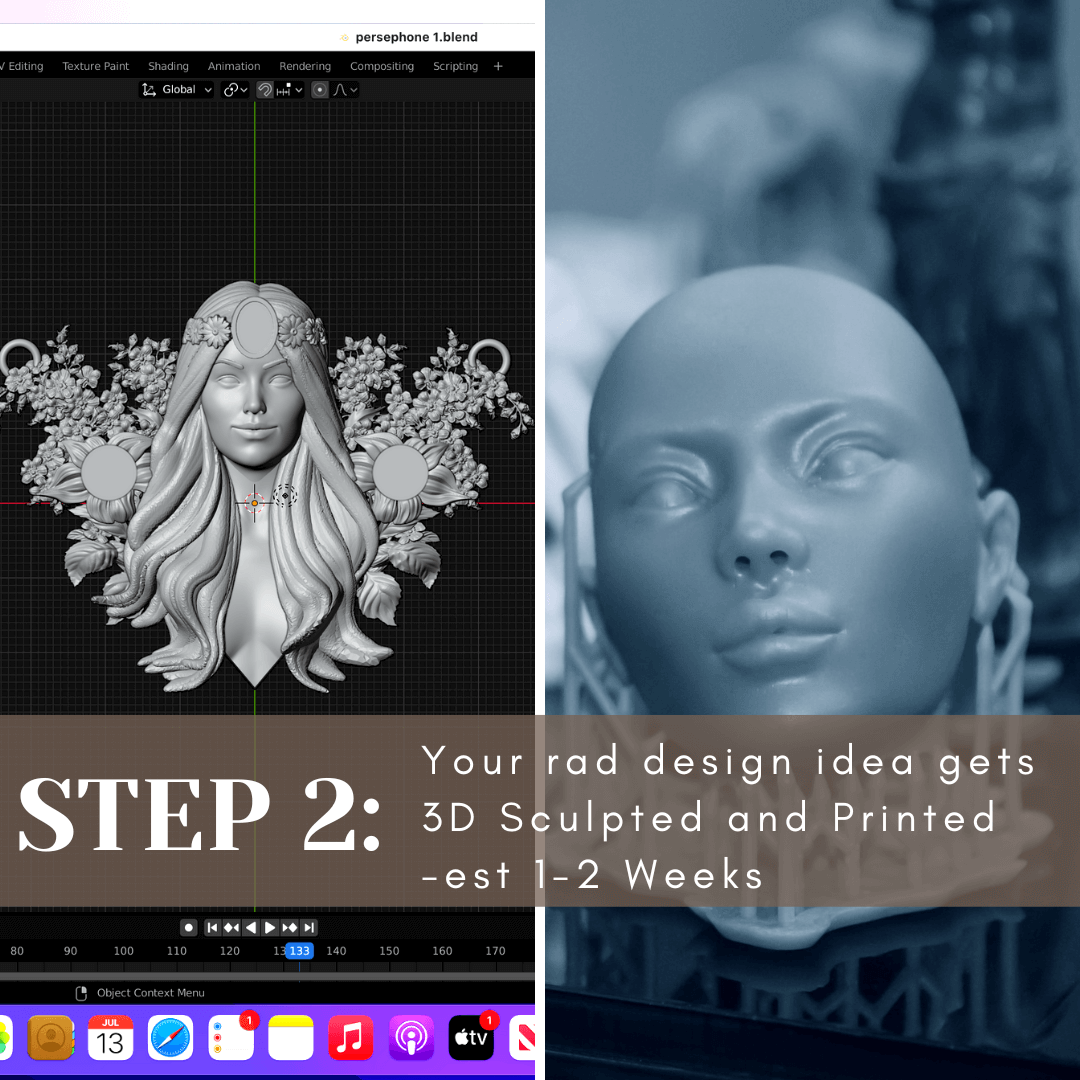Screen dimensions: 1080x1080
Task: Play the animation in reverse
Action: click(x=251, y=927)
